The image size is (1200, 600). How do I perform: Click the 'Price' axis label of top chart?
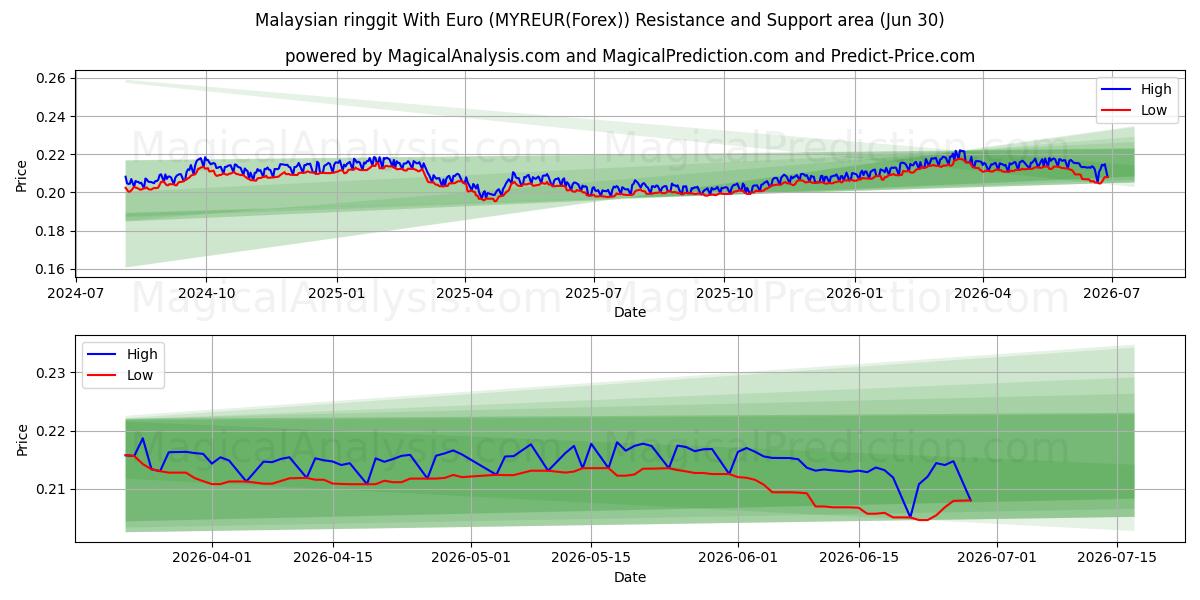coord(22,174)
